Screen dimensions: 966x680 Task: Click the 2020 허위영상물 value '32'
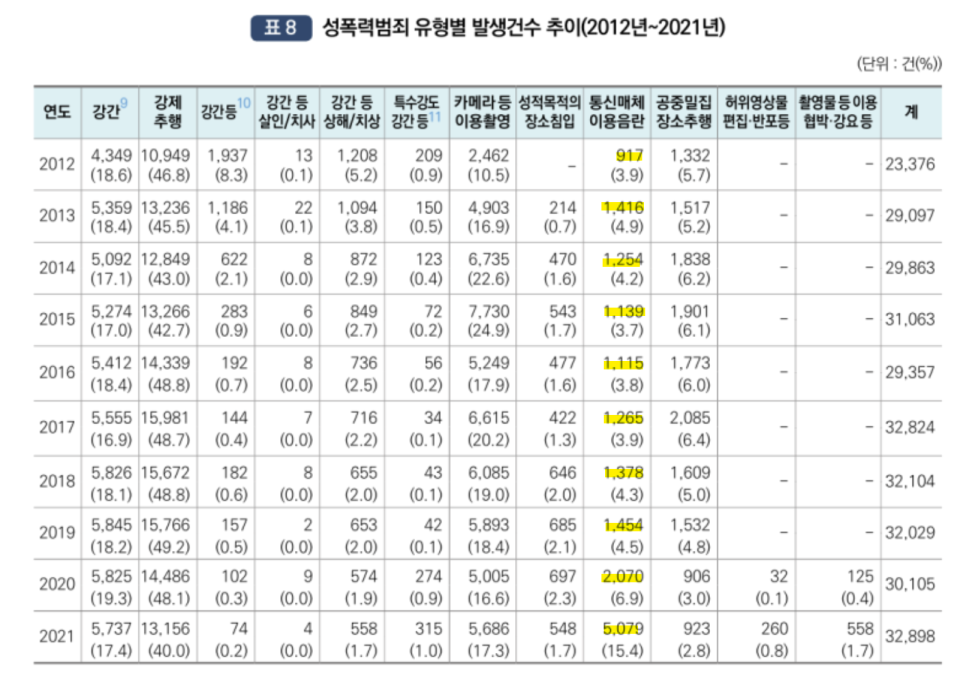coord(779,577)
